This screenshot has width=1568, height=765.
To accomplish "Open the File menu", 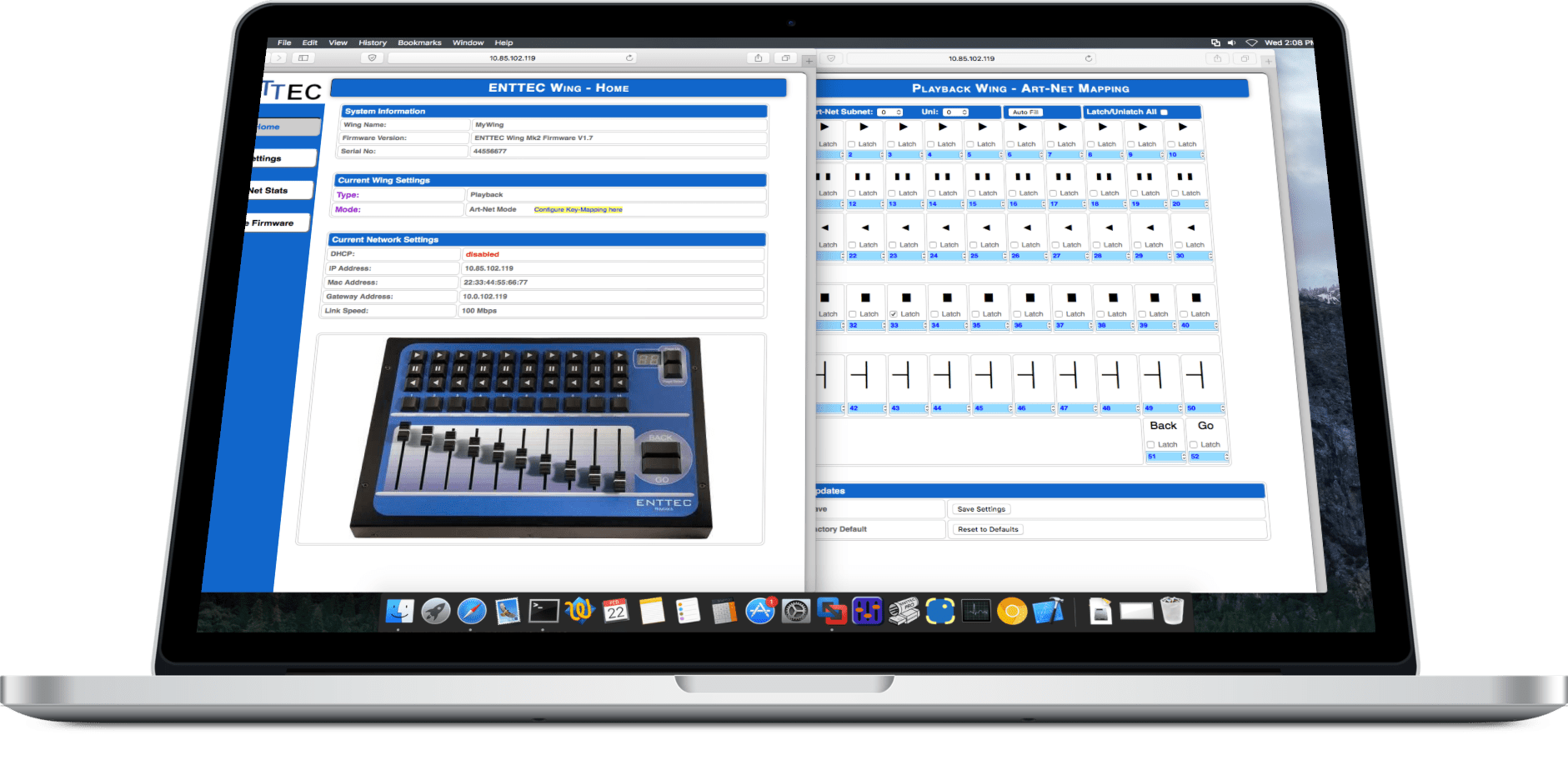I will click(x=284, y=42).
